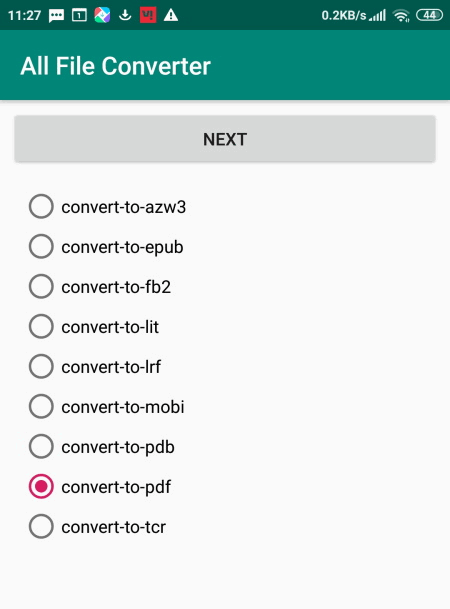Choose the convert-to-epub option
450x609 pixels.
click(x=106, y=247)
